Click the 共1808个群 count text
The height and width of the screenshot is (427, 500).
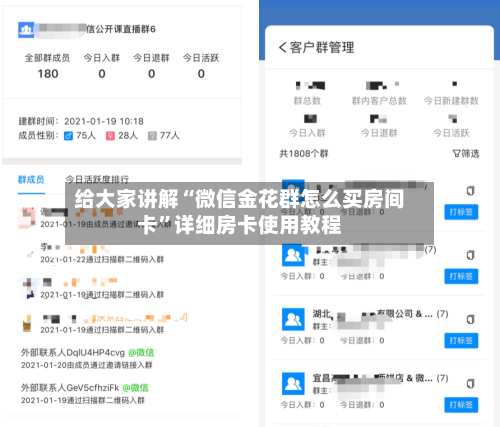304,154
